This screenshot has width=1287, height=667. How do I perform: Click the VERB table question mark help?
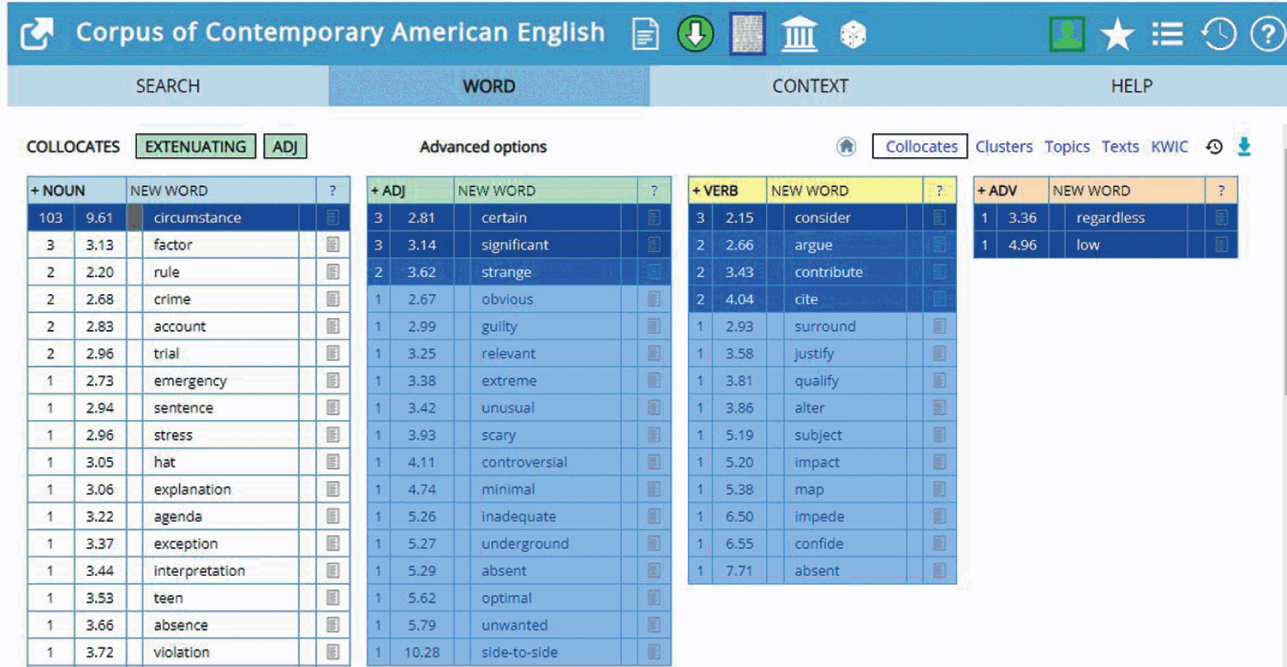point(939,190)
